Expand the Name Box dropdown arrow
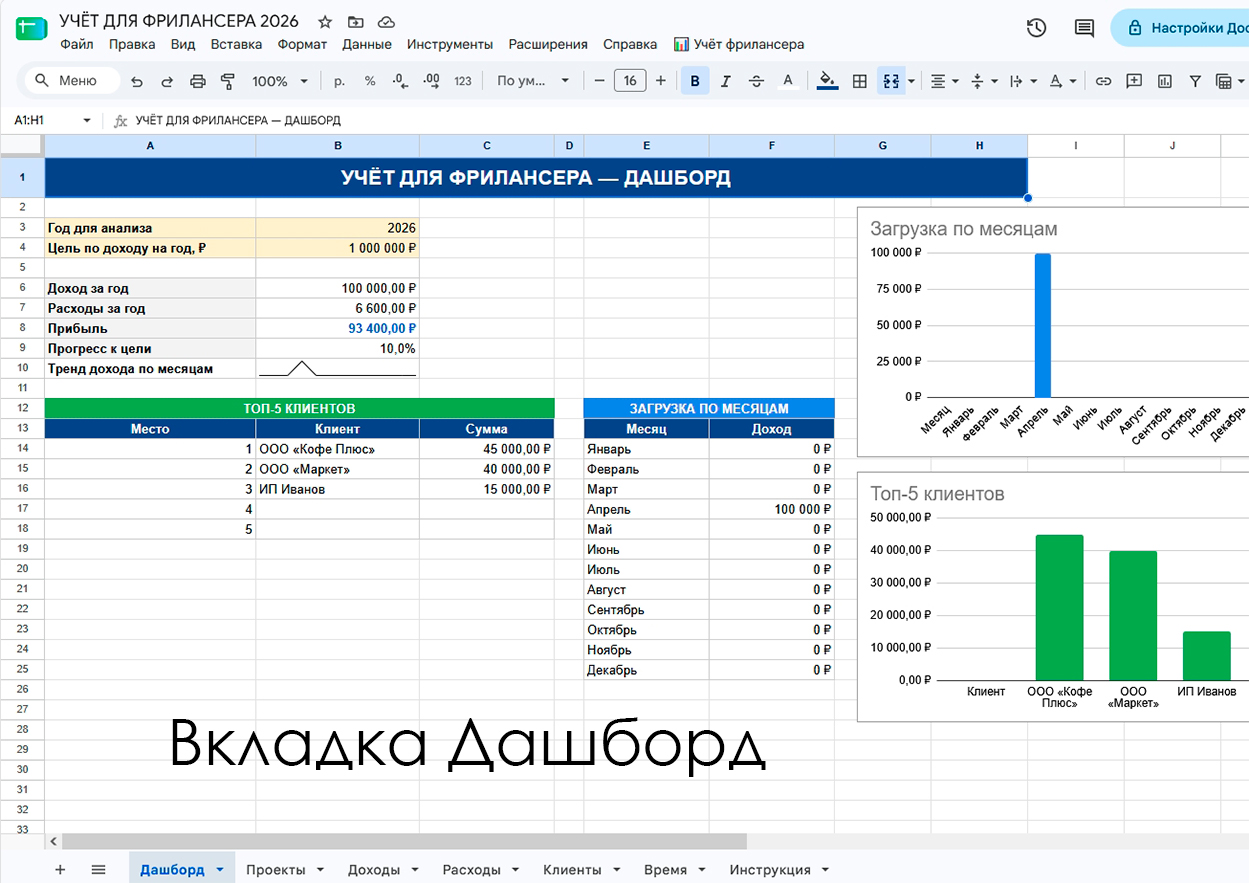Screen dimensions: 1249x883 click(87, 120)
